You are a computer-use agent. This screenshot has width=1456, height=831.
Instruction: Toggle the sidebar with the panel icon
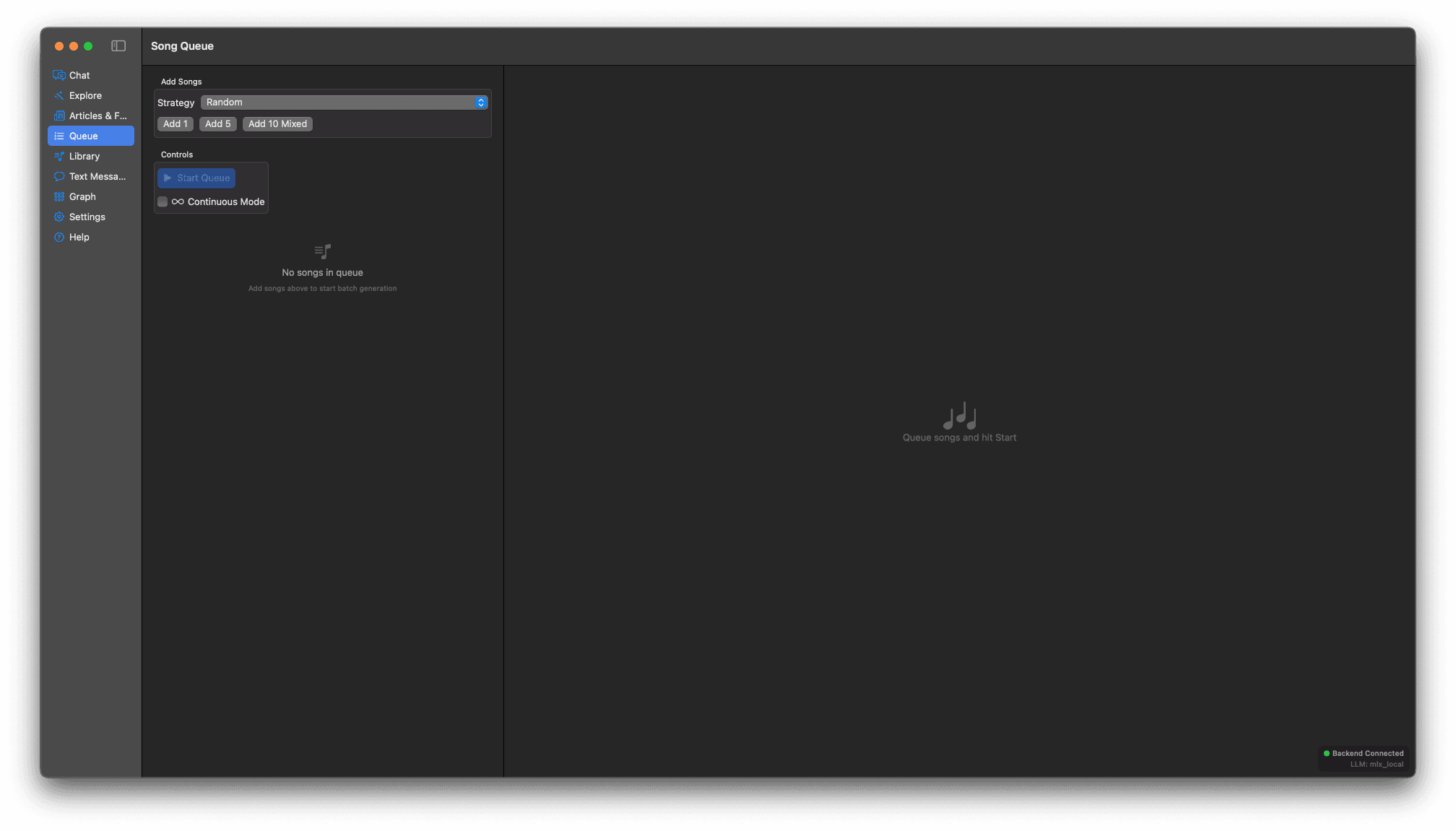click(118, 46)
